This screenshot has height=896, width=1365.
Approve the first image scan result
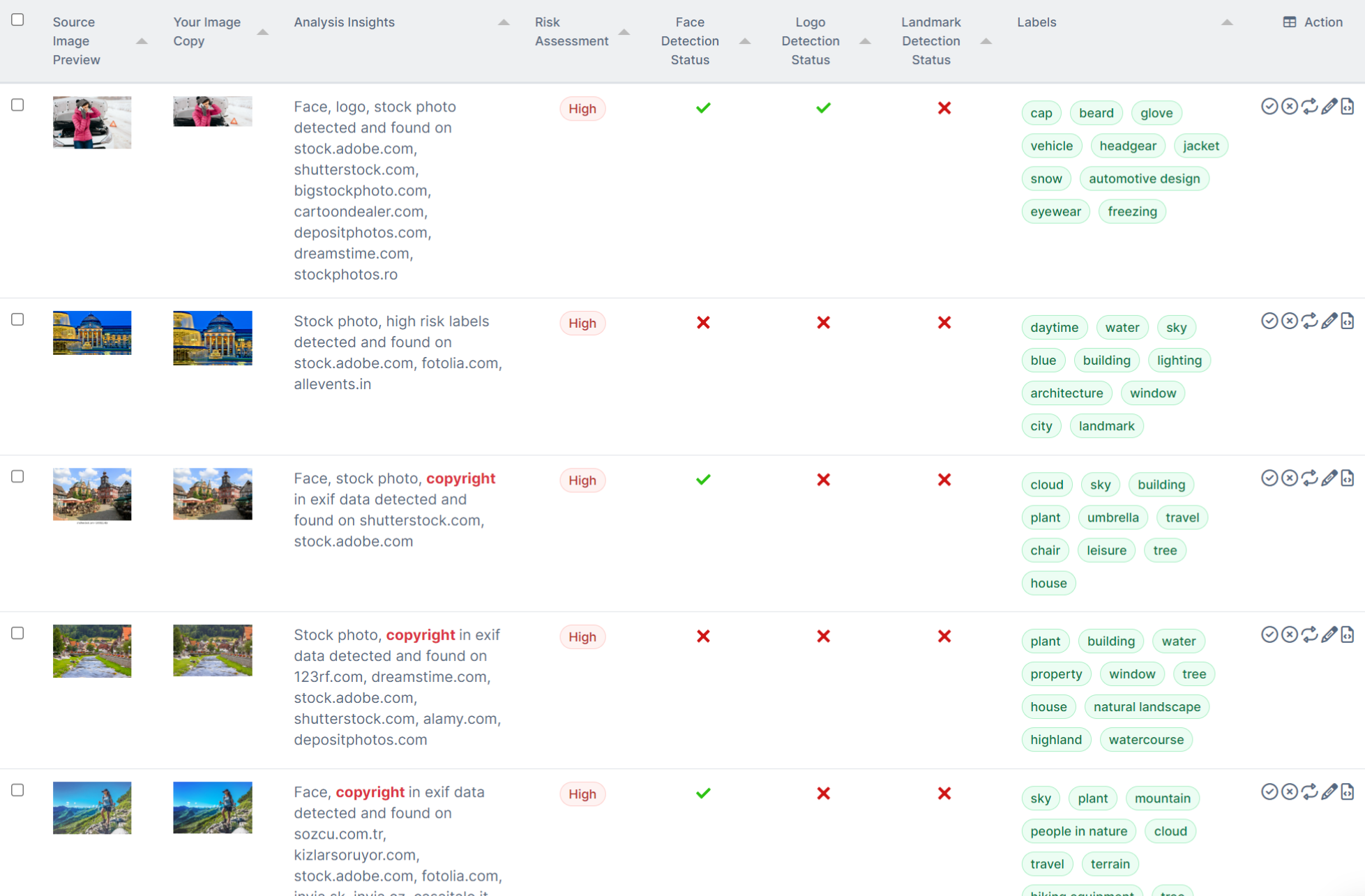tap(1269, 107)
